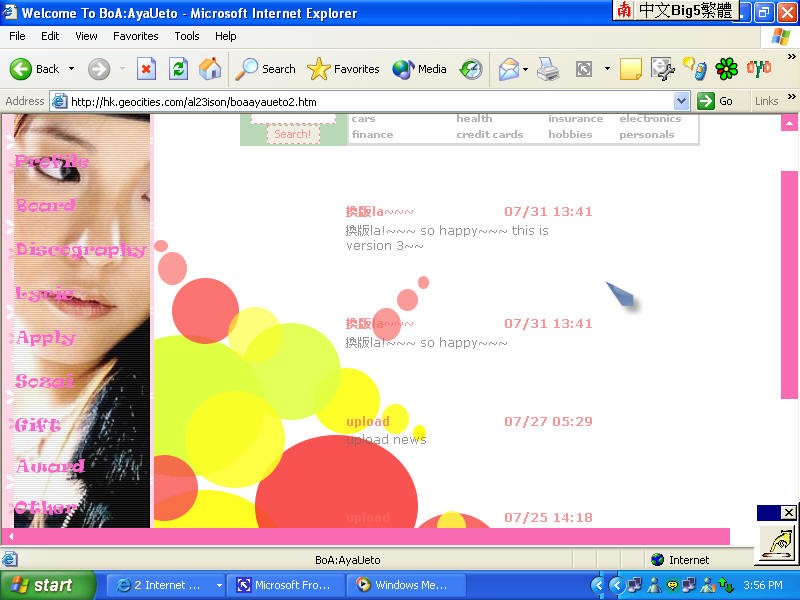The height and width of the screenshot is (600, 800).
Task: Click the address URL field
Action: [362, 102]
